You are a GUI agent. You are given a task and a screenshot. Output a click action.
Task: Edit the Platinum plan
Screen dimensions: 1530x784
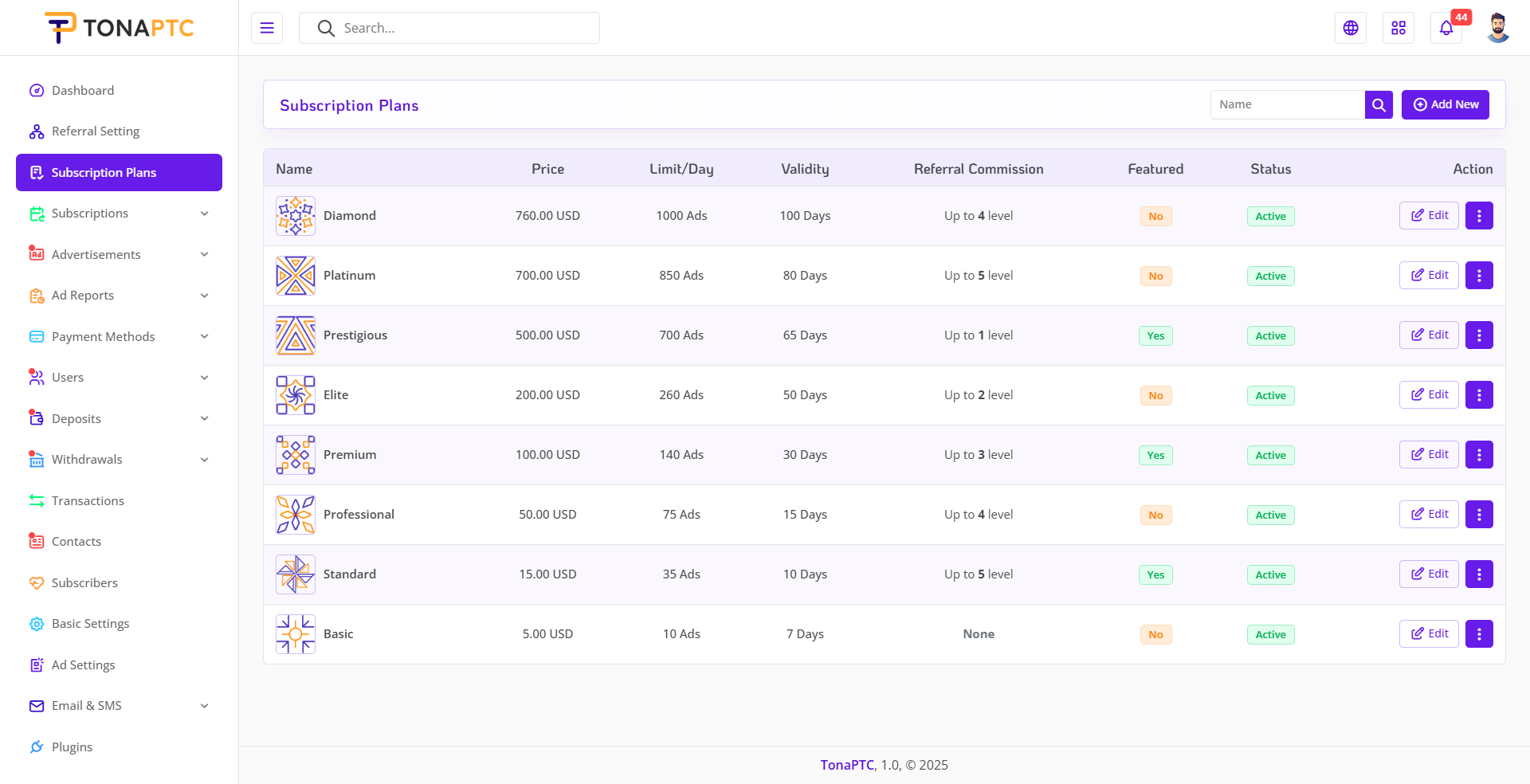pyautogui.click(x=1429, y=276)
